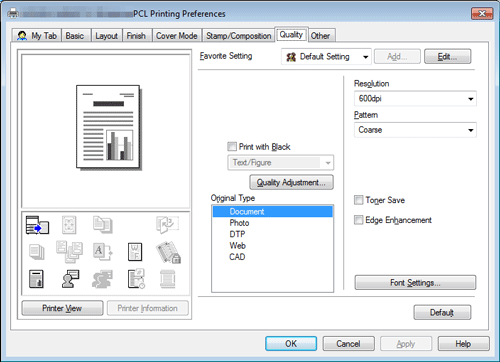The image size is (500, 362).
Task: Click the My Tab person icon
Action: (22, 36)
